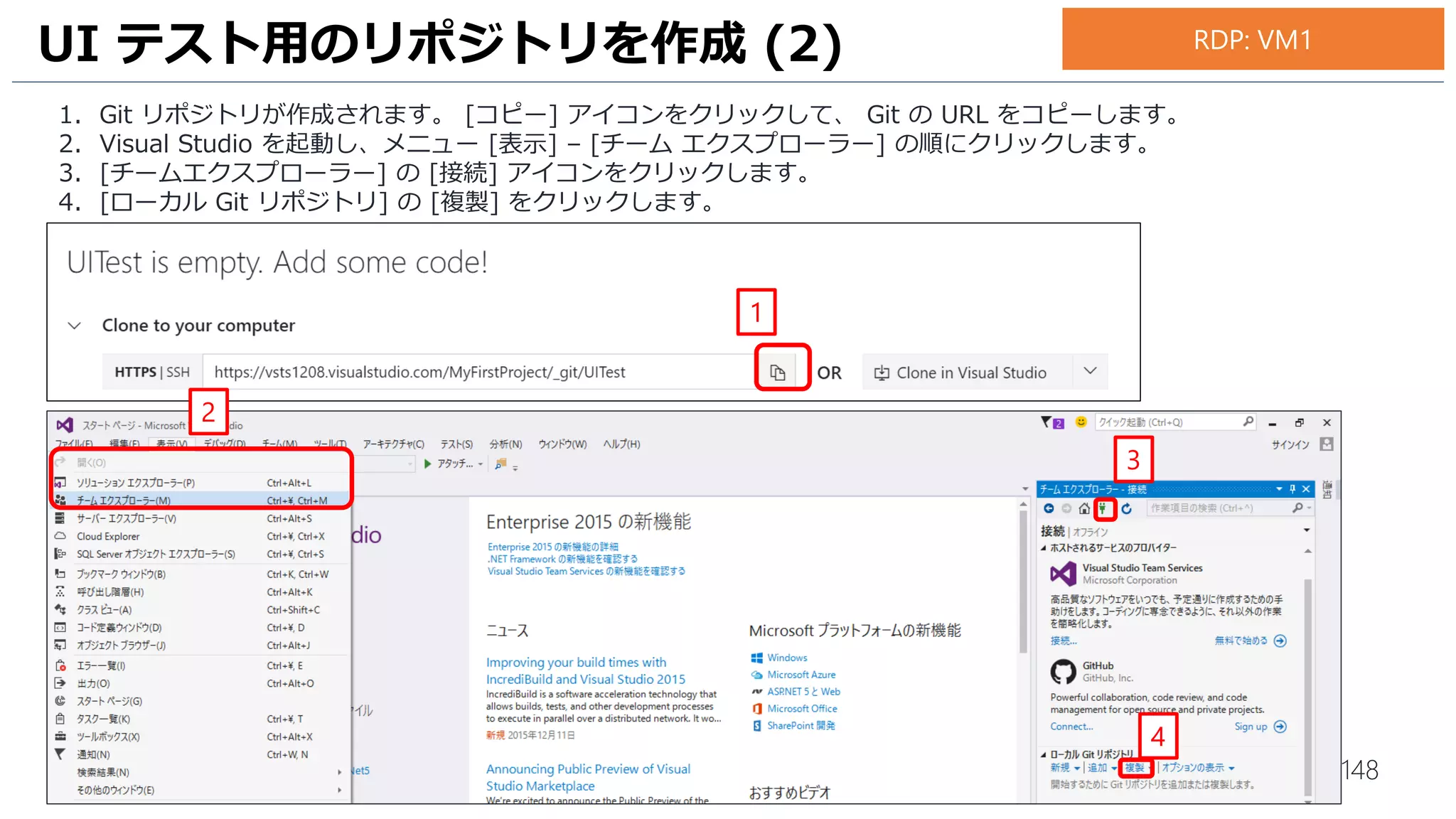Click the error list menu icon

[x=60, y=665]
